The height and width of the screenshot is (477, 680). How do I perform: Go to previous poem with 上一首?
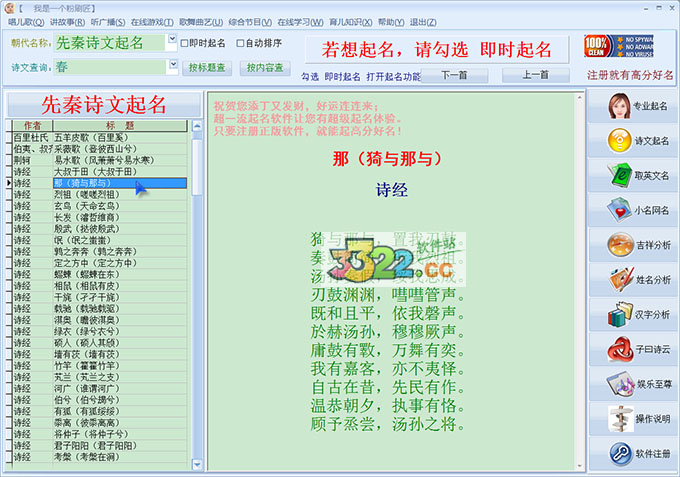click(x=536, y=75)
